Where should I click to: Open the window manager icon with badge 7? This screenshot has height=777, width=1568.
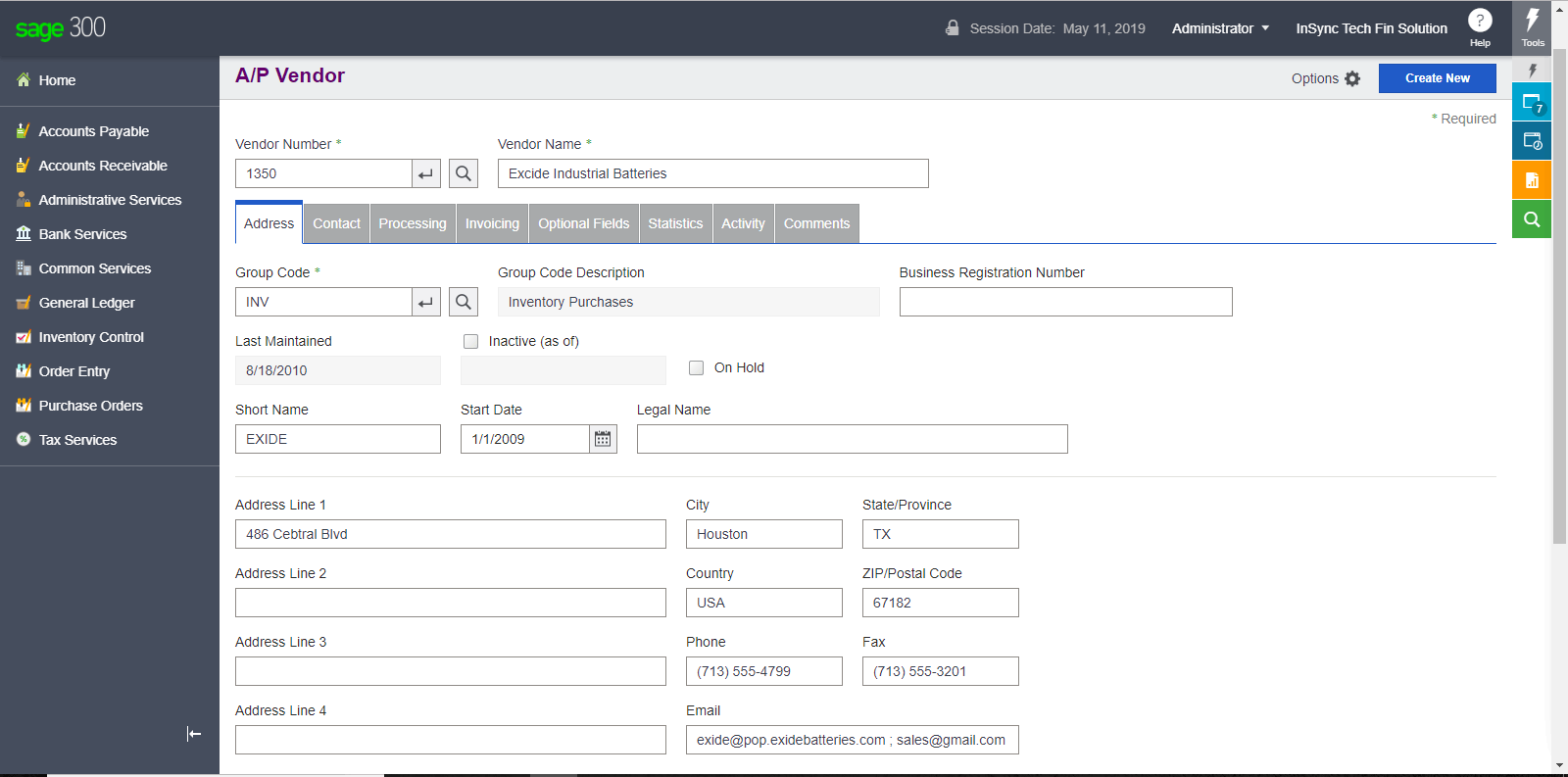click(x=1532, y=102)
